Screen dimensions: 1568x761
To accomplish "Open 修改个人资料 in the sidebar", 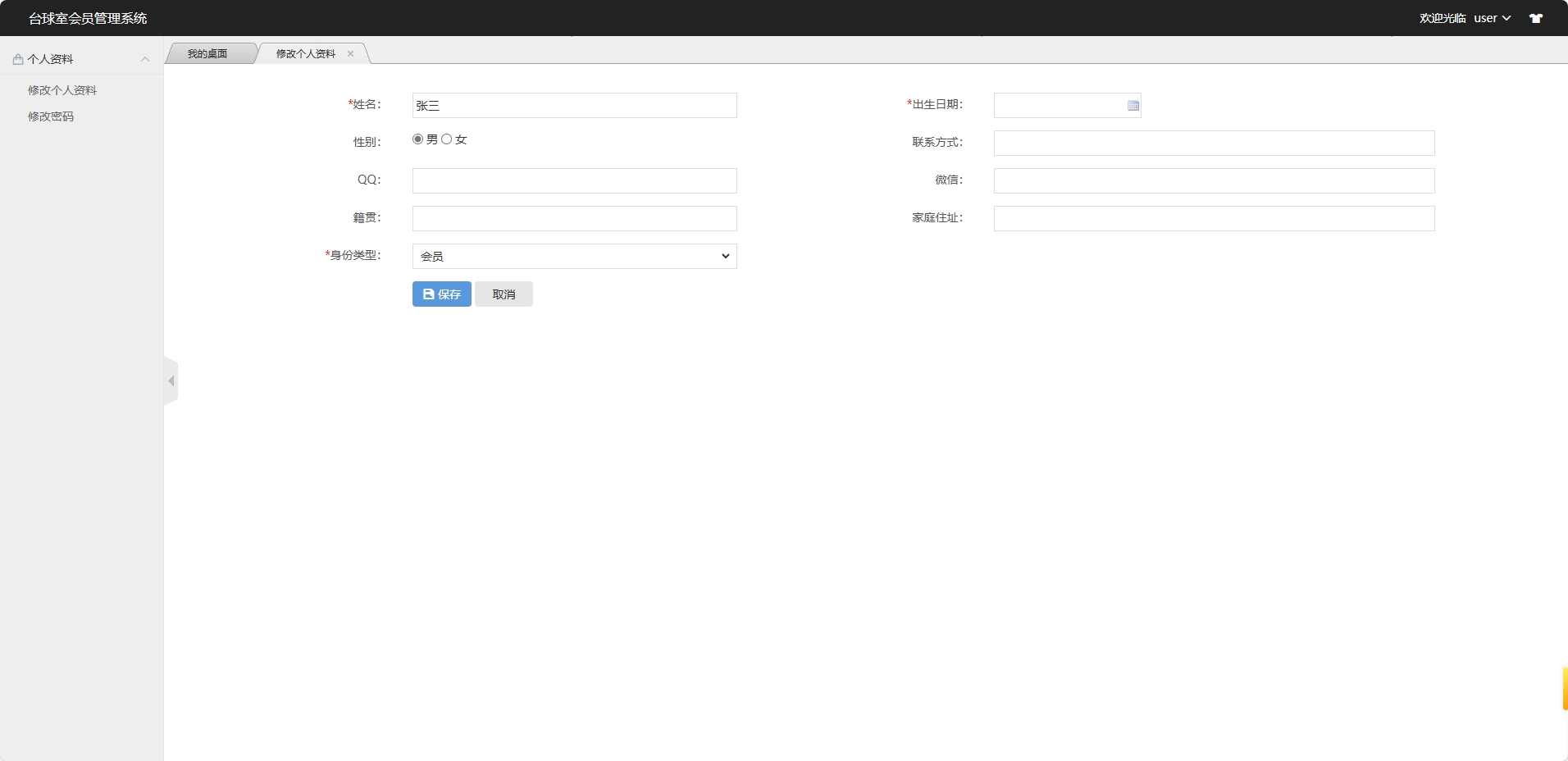I will coord(62,90).
